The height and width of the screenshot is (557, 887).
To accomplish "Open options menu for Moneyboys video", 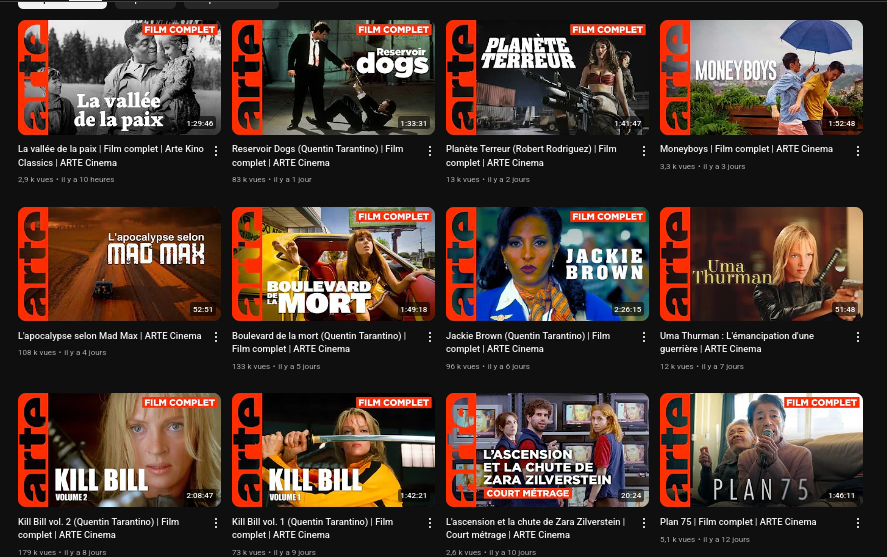I will [x=858, y=151].
